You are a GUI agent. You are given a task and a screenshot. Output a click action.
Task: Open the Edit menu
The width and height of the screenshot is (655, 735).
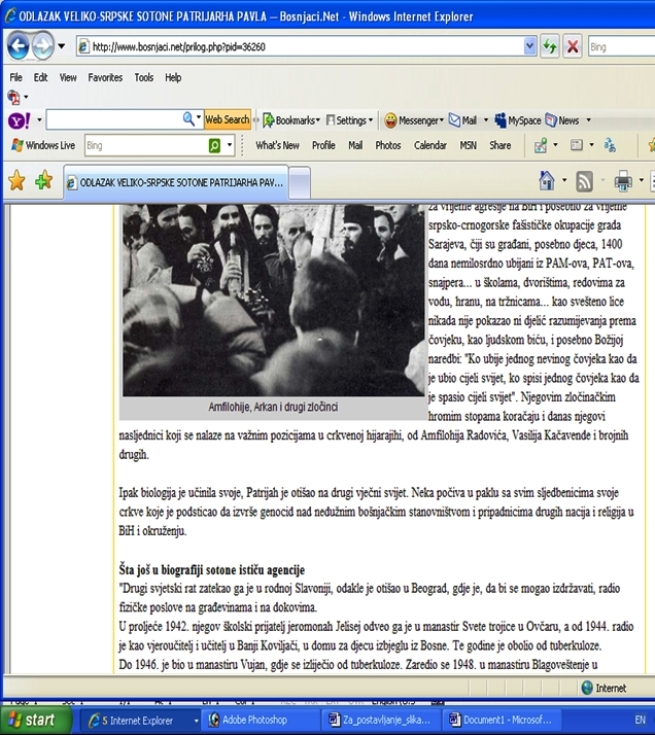[41, 78]
